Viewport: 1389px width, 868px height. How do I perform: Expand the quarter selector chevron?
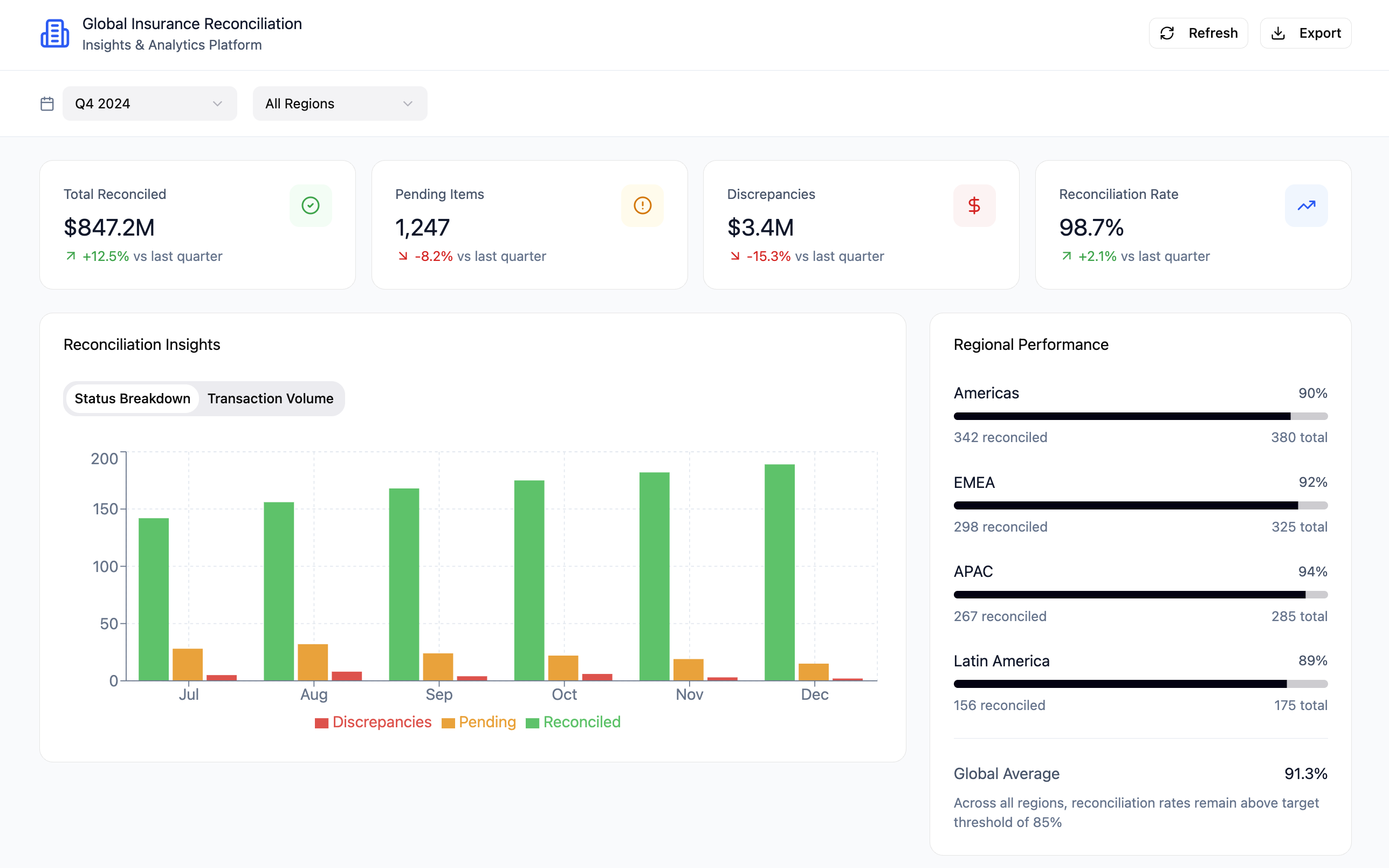click(216, 104)
